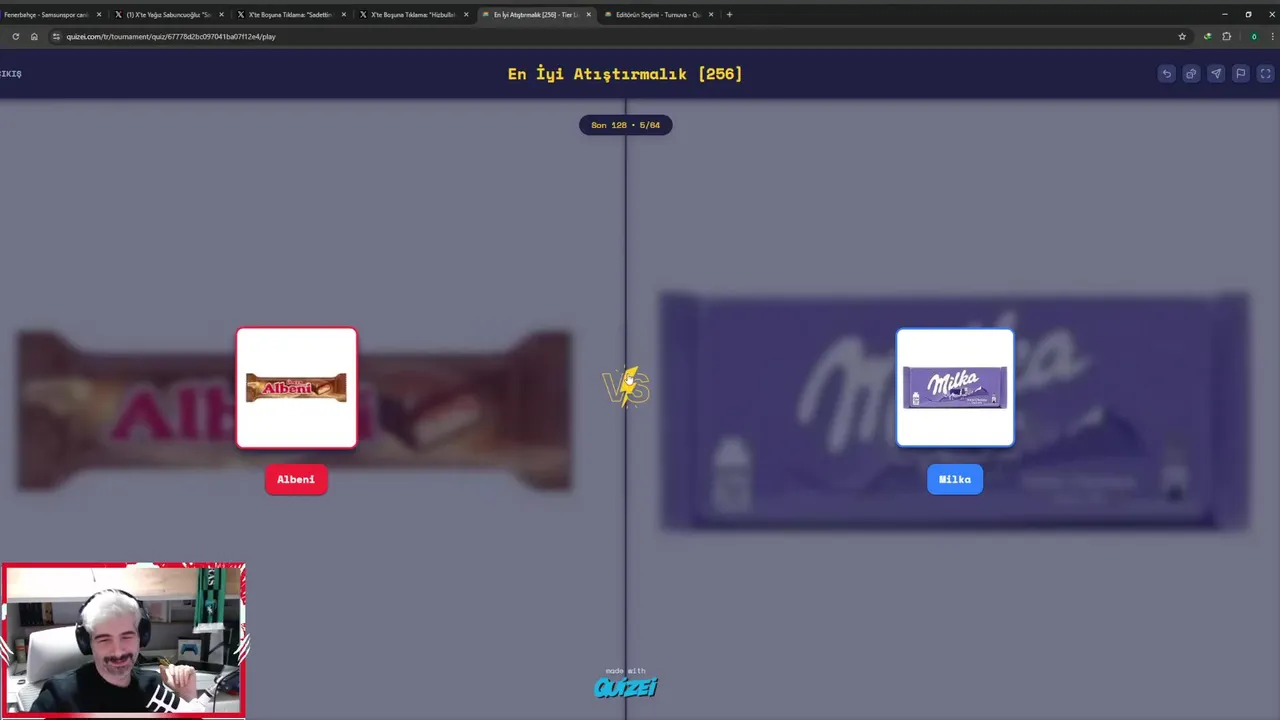Switch to the 'Hizbullah' Boşuna Tıklama tab
The image size is (1280, 720).
(412, 15)
